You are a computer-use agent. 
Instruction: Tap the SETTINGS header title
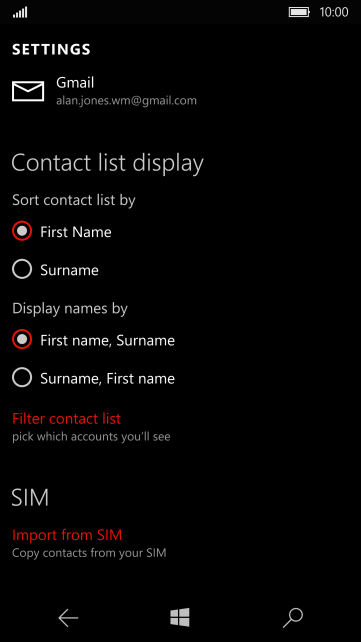(51, 50)
